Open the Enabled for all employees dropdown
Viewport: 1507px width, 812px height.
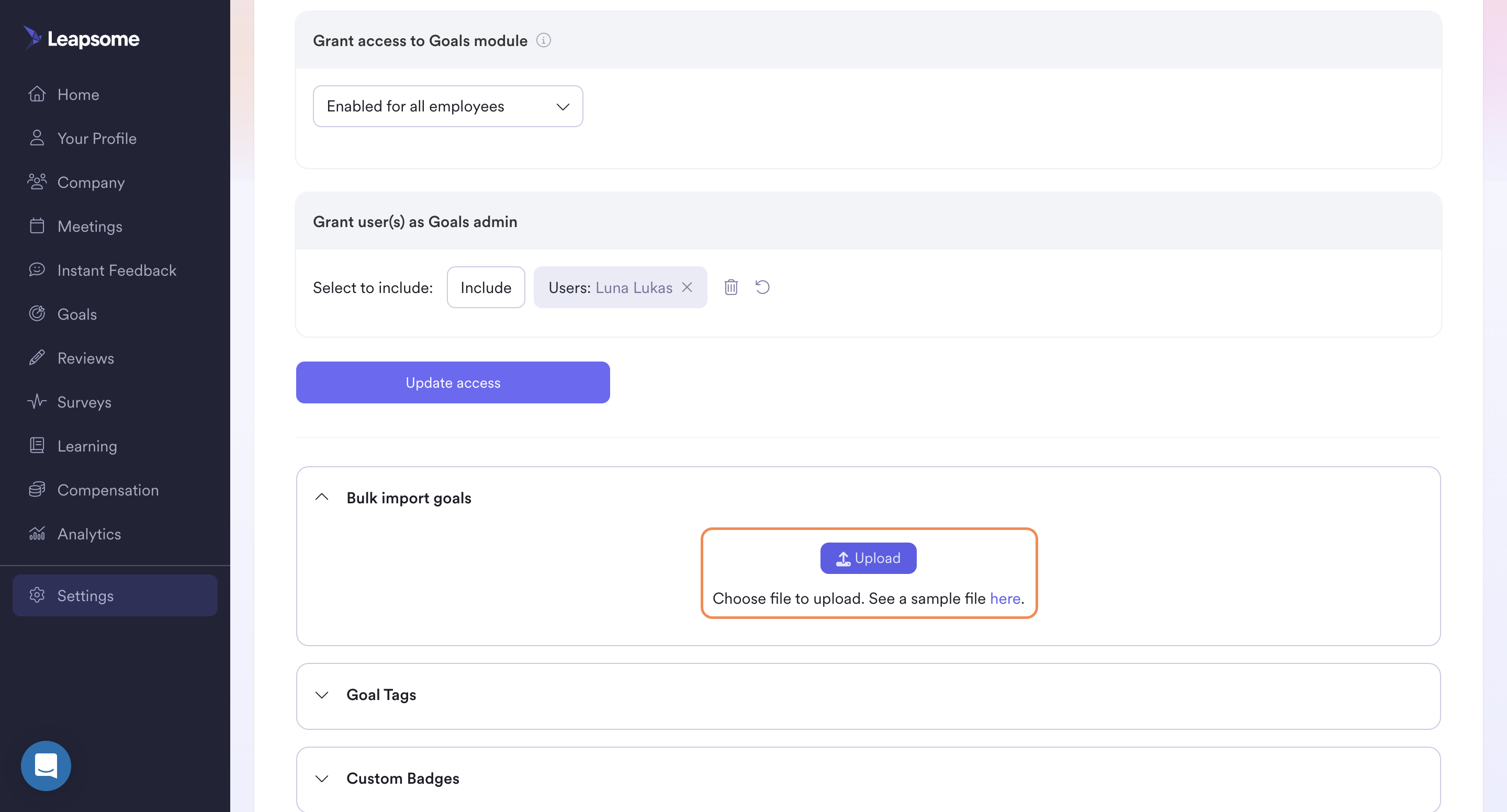(x=447, y=106)
